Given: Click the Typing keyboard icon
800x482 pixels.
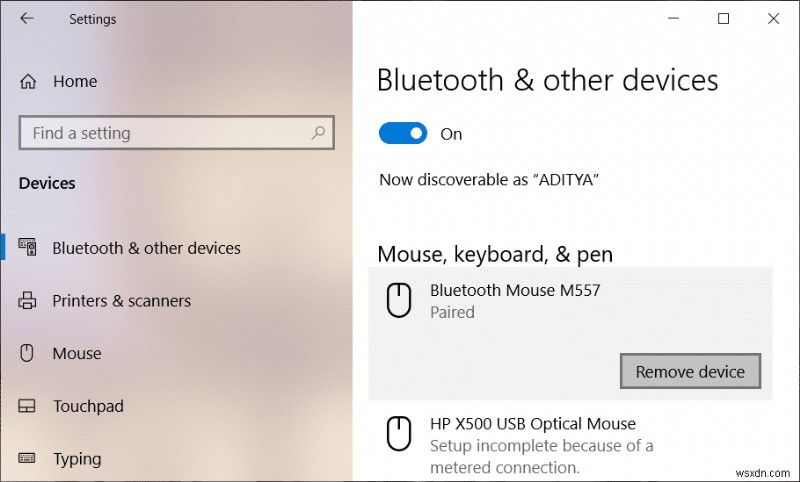Looking at the screenshot, I should pos(28,459).
